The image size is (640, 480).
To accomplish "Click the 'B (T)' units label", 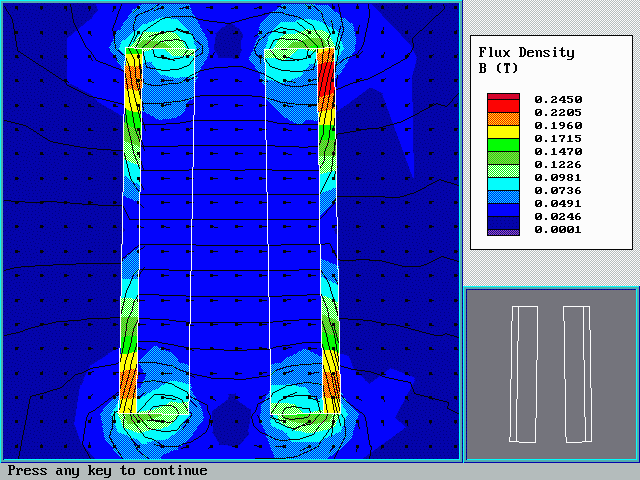I will [x=498, y=68].
